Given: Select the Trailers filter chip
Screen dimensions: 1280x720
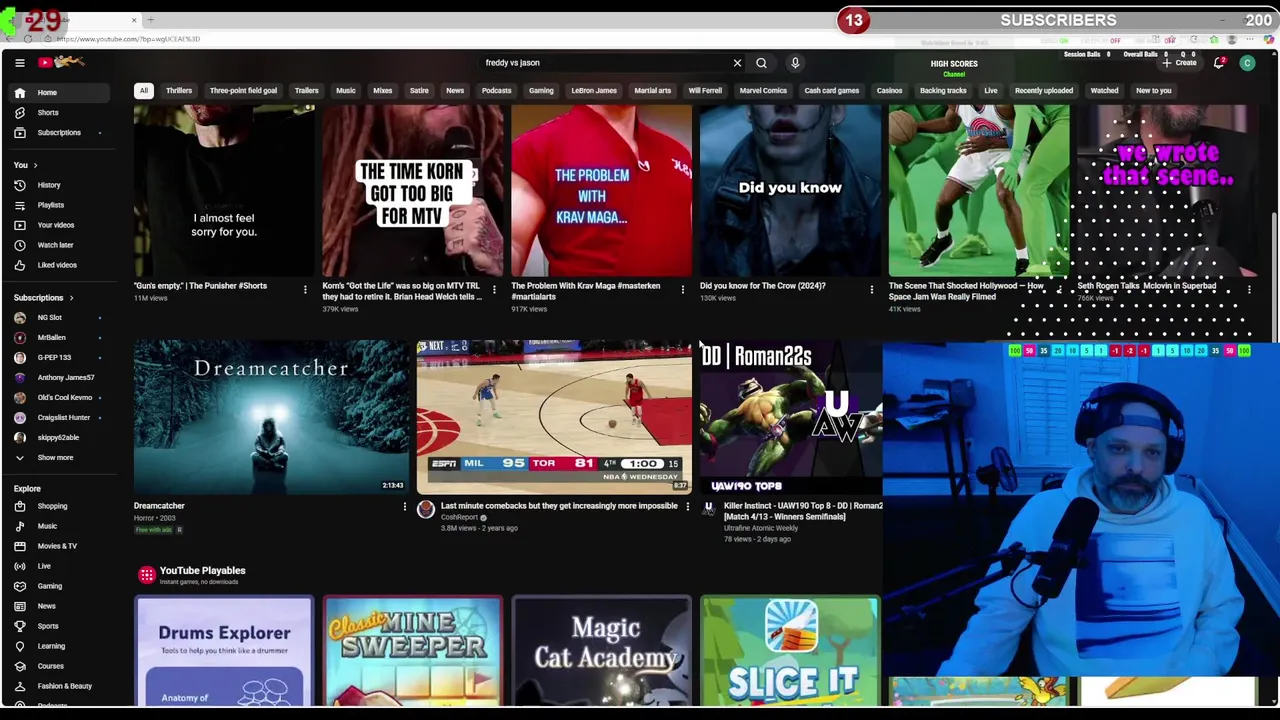Looking at the screenshot, I should [306, 90].
